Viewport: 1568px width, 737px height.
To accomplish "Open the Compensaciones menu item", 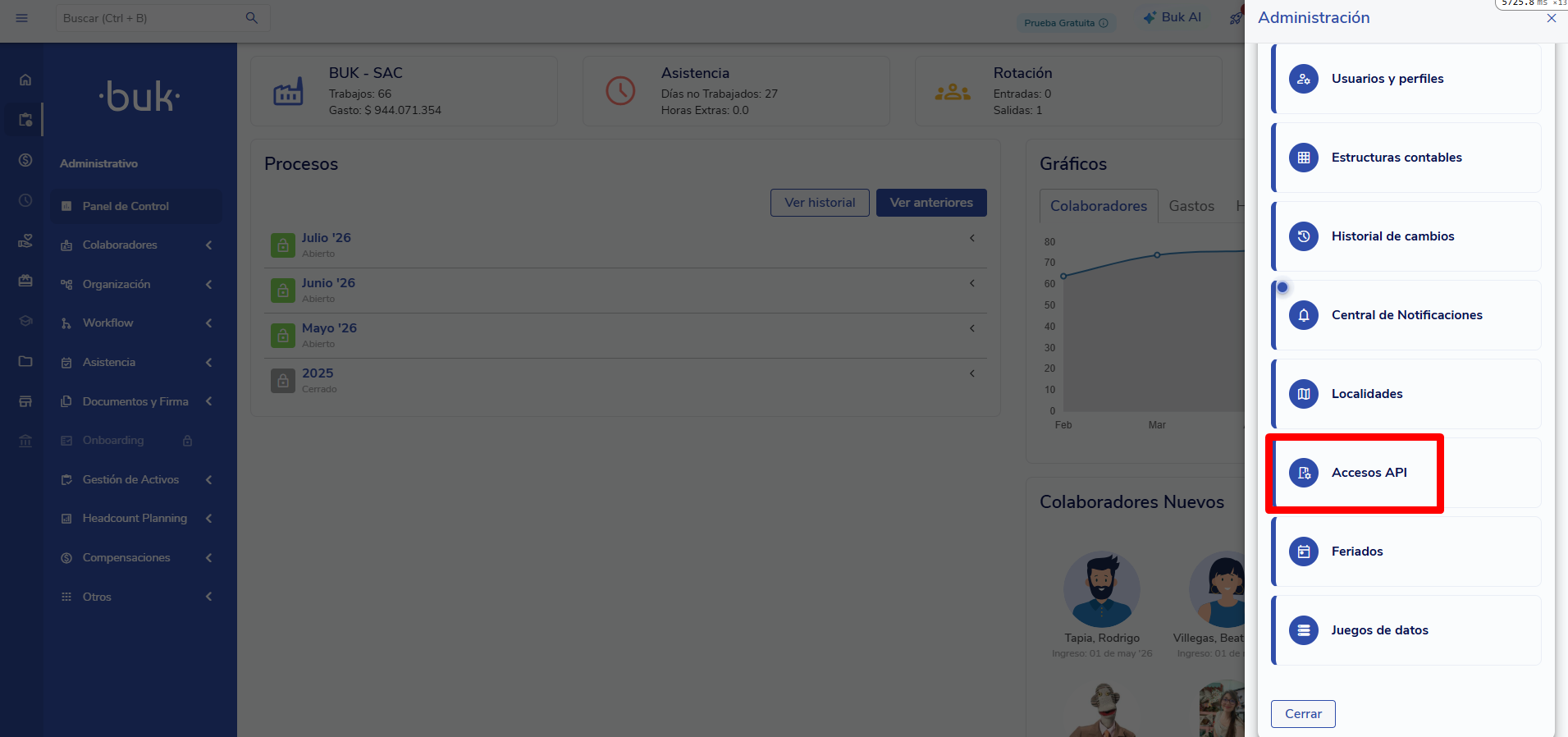I will [x=136, y=558].
